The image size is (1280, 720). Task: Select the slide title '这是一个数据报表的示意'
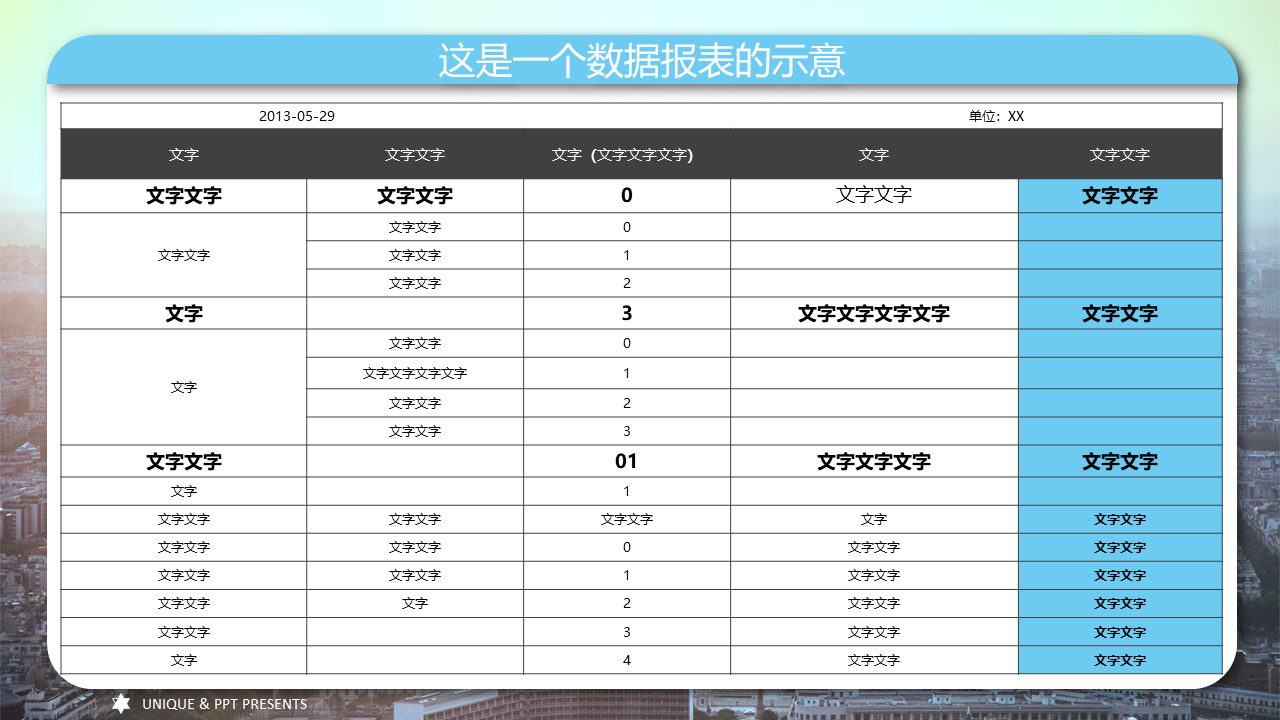641,61
